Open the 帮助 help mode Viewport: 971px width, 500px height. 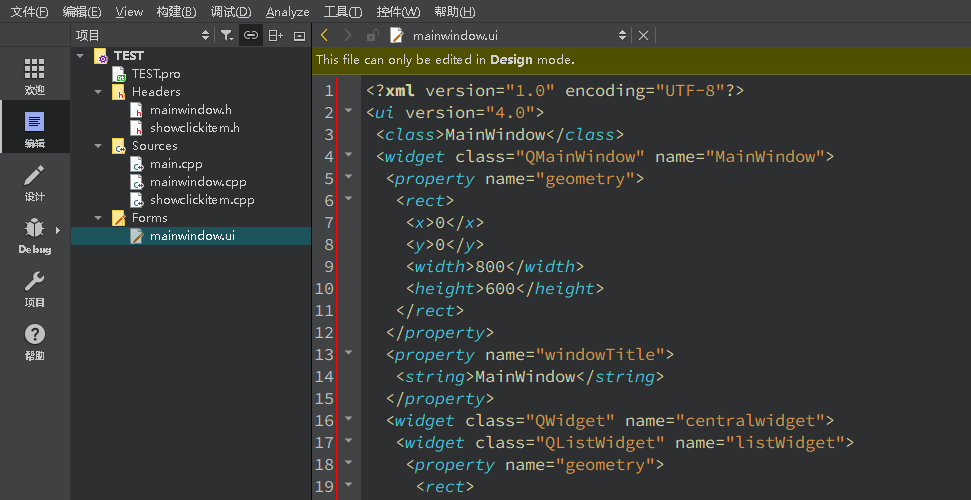click(35, 342)
